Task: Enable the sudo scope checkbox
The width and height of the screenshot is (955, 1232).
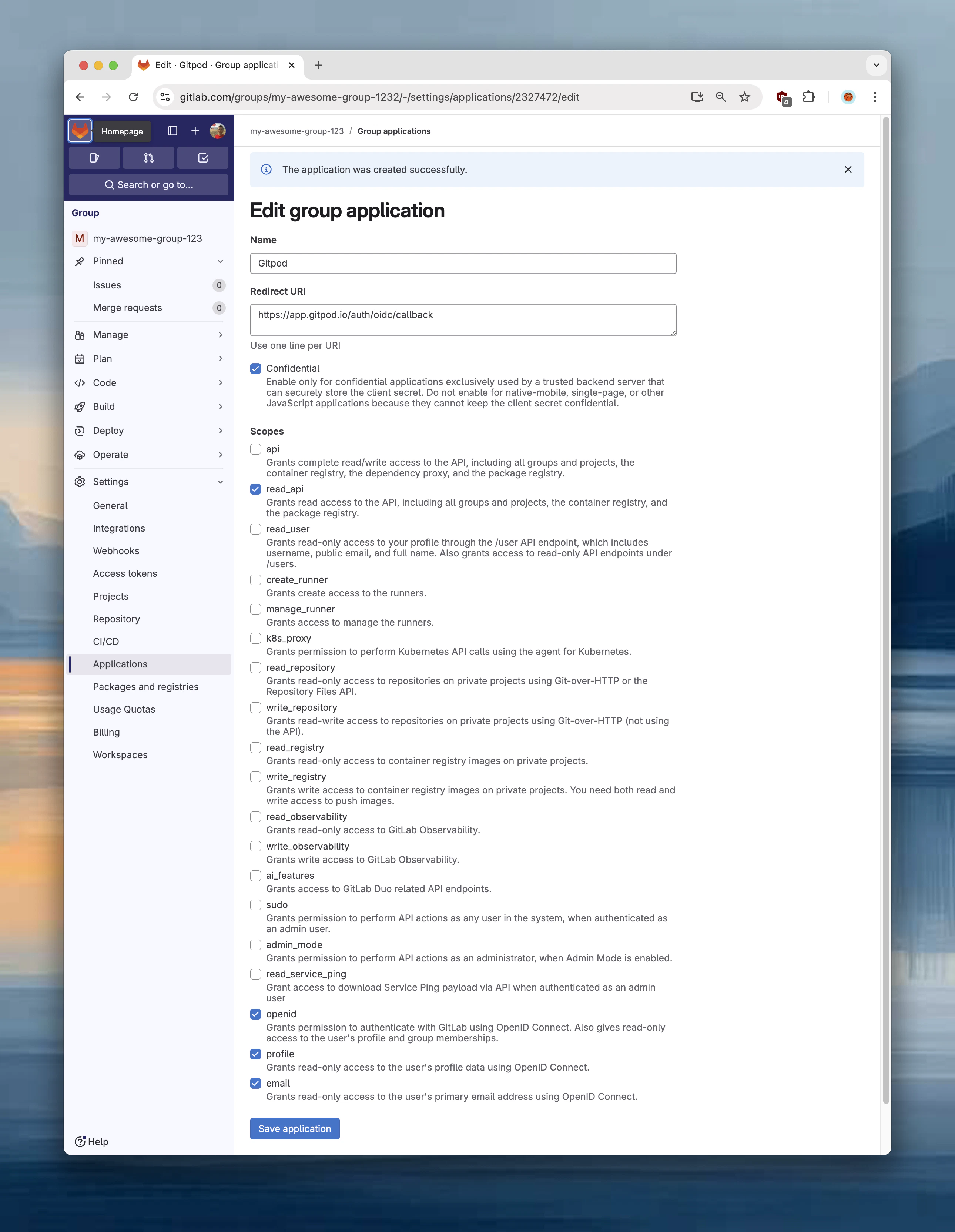Action: pos(255,905)
